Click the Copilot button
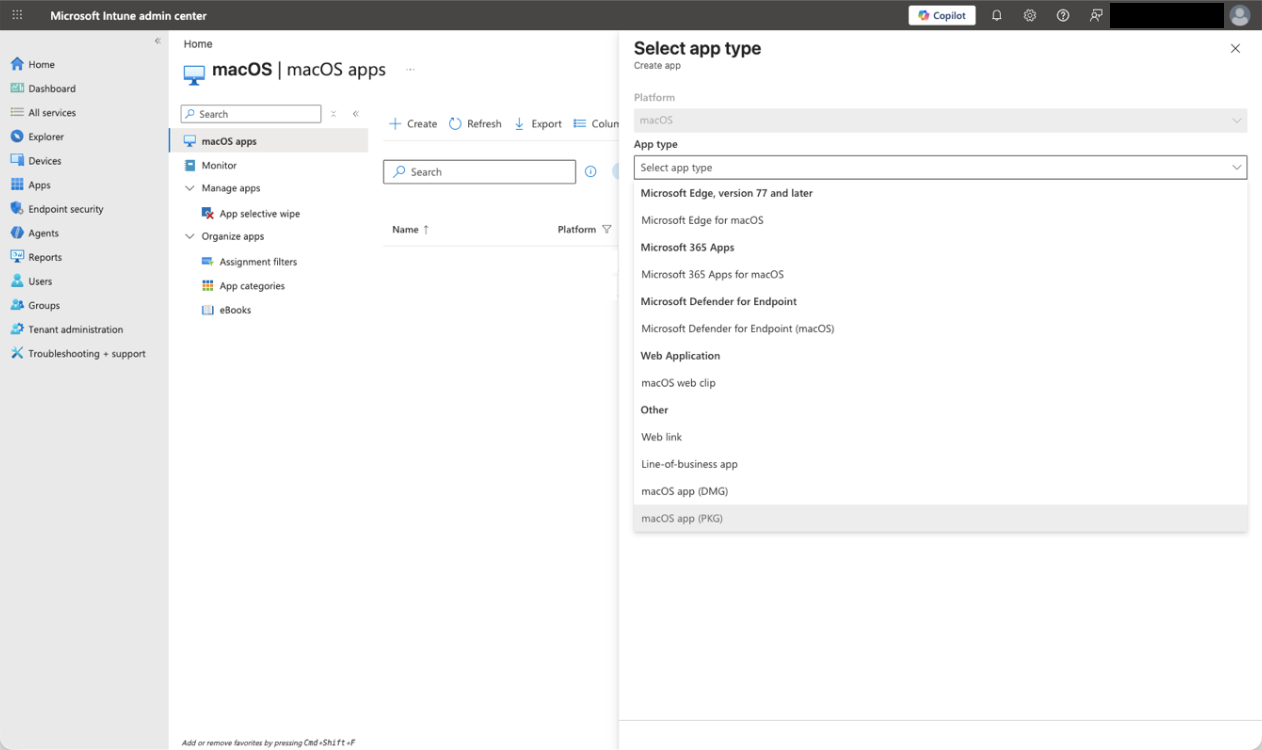 coord(942,15)
